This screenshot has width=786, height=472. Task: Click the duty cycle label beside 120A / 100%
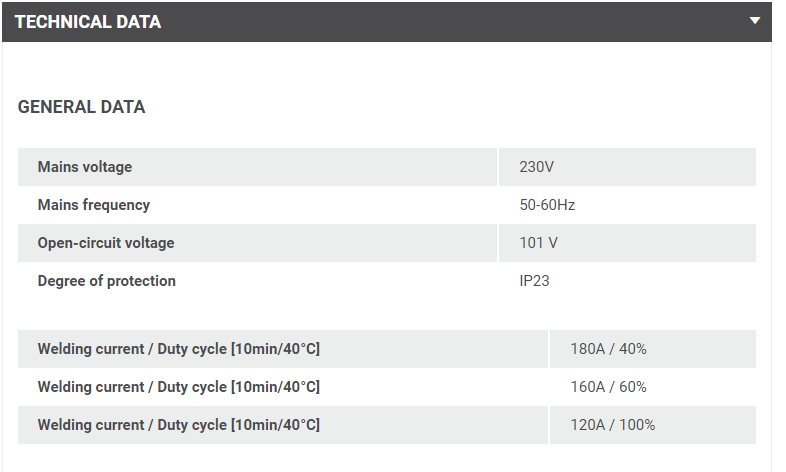pos(179,425)
